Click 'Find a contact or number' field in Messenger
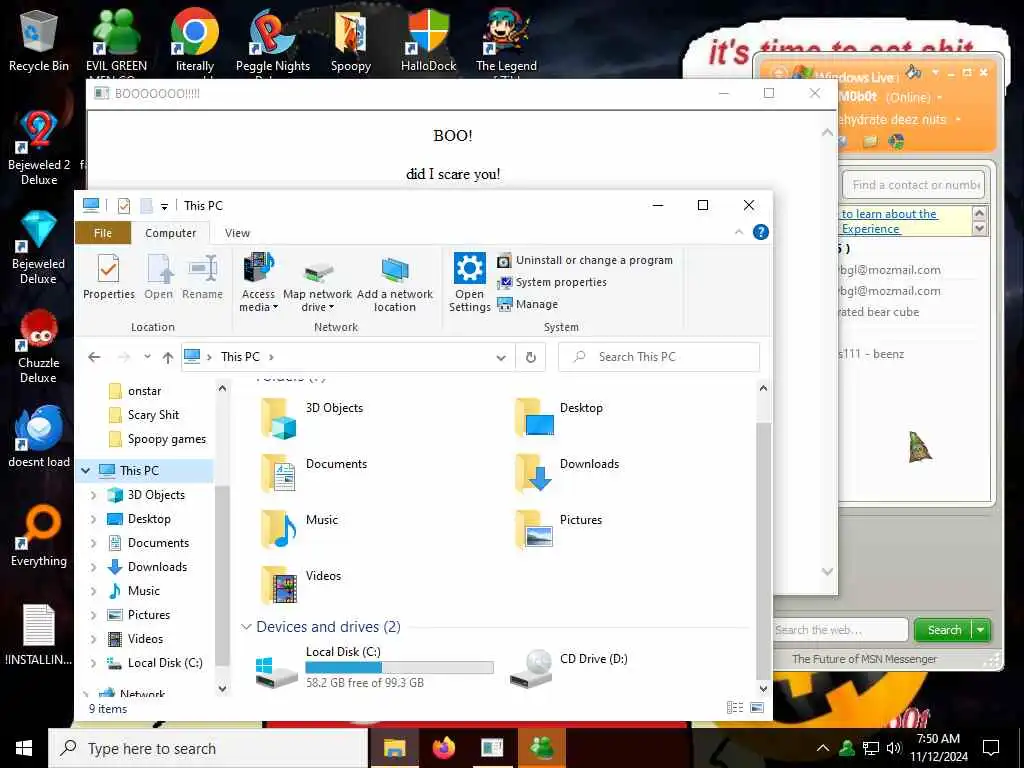This screenshot has height=768, width=1024. [x=914, y=185]
